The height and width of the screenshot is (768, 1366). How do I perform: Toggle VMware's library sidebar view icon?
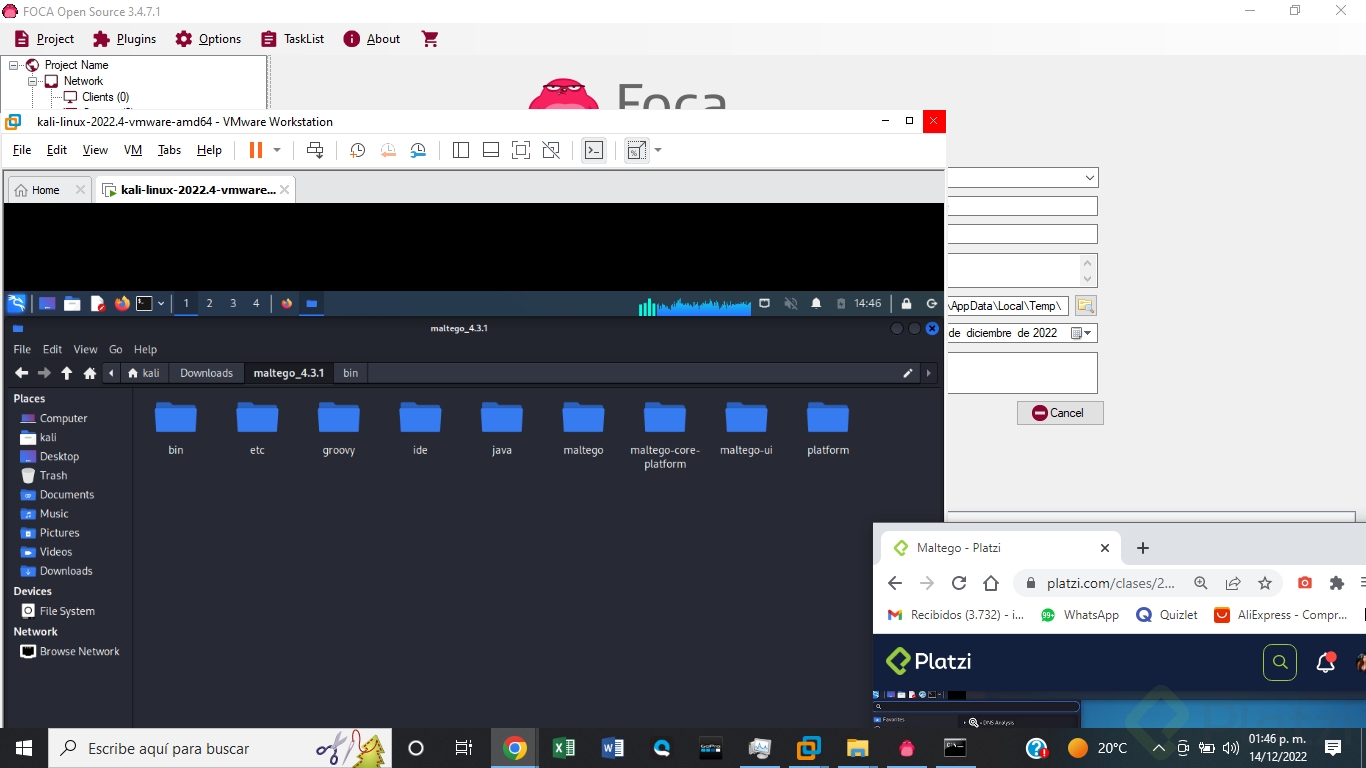[461, 150]
